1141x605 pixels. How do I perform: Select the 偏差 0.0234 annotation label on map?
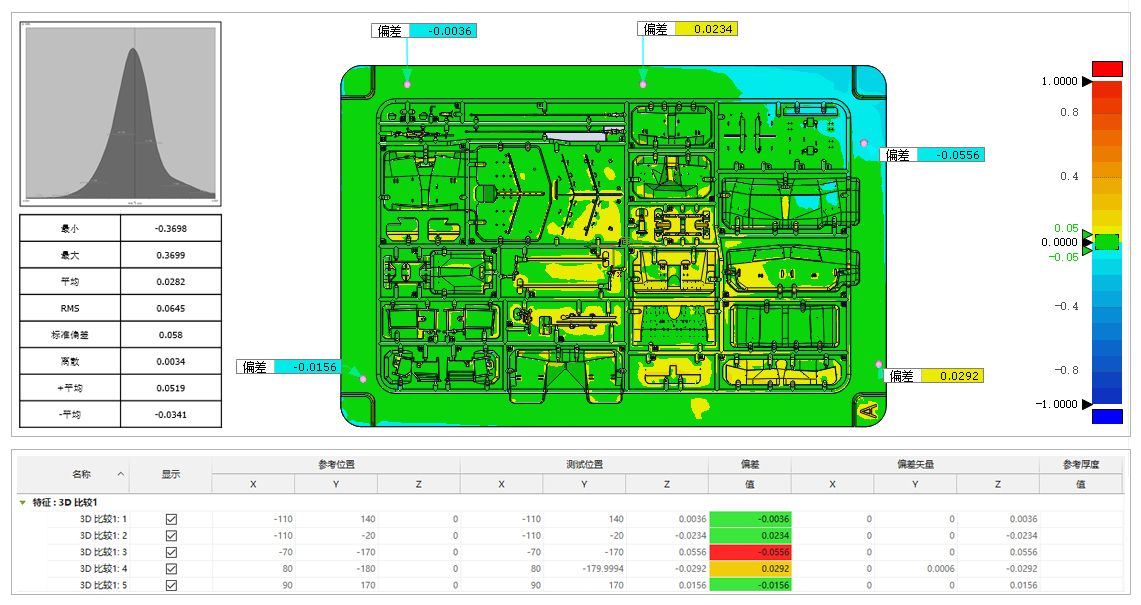(x=688, y=29)
